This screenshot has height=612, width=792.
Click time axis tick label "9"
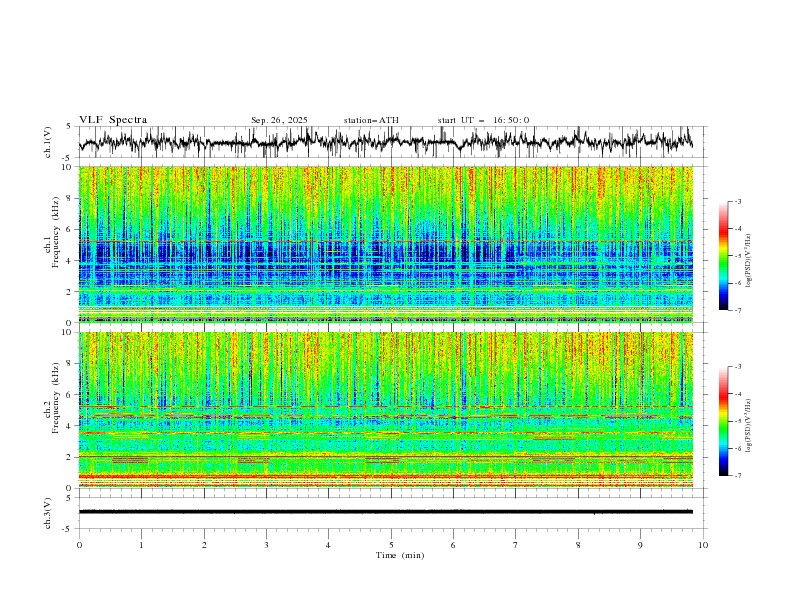(640, 545)
